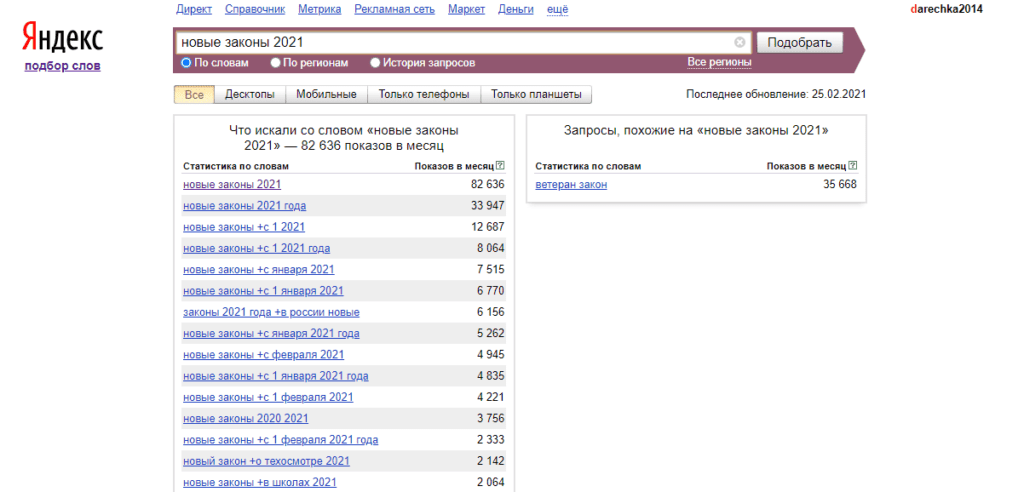1024x492 pixels.
Task: Choose the 'История запросов' radio option
Action: pos(375,63)
